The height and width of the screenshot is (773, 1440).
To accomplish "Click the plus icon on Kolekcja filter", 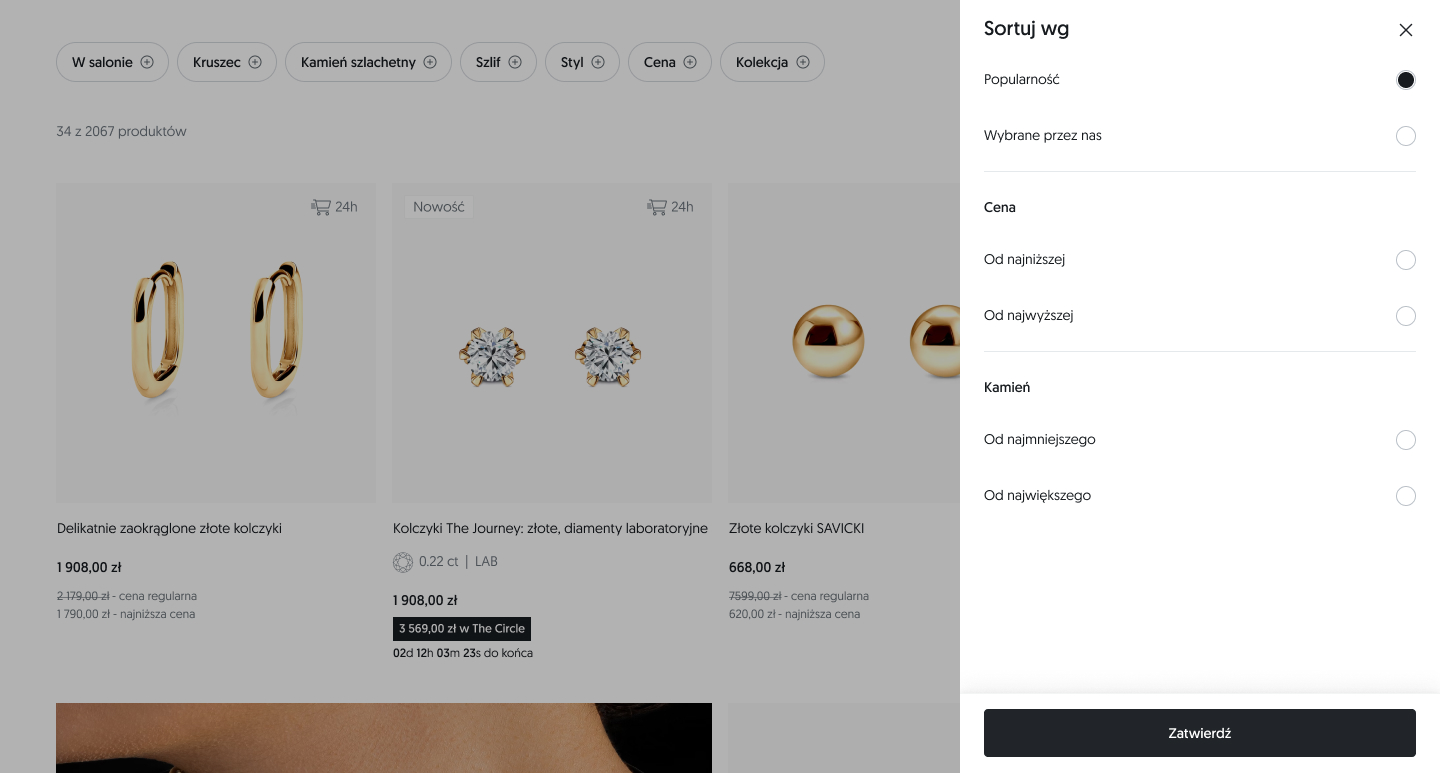I will (803, 62).
